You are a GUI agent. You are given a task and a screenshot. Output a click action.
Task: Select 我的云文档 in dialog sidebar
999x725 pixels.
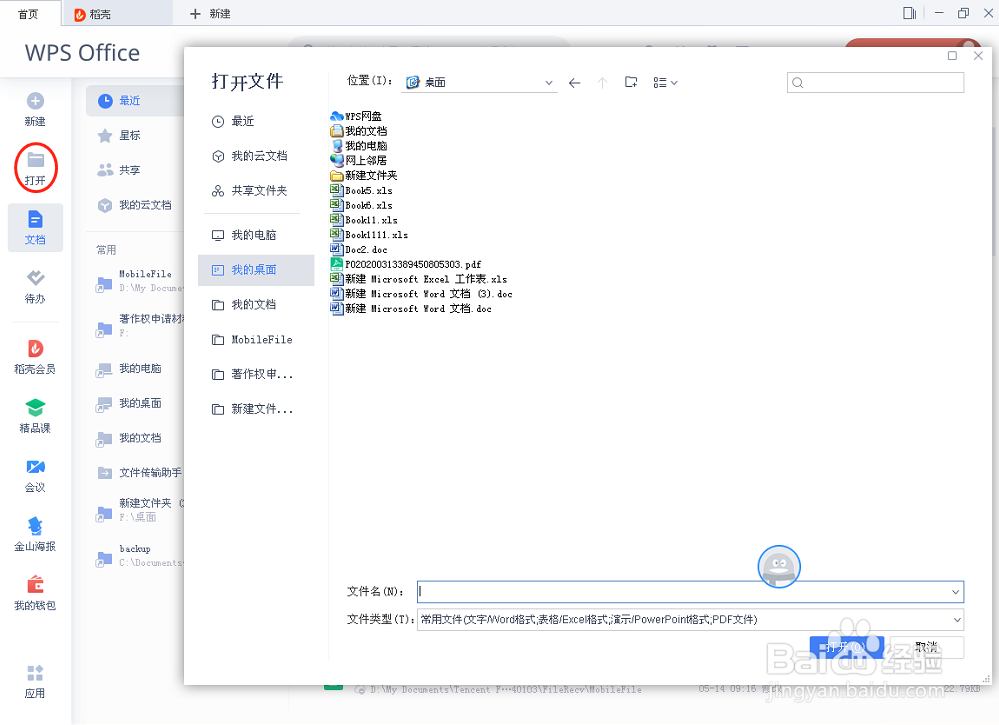click(255, 156)
